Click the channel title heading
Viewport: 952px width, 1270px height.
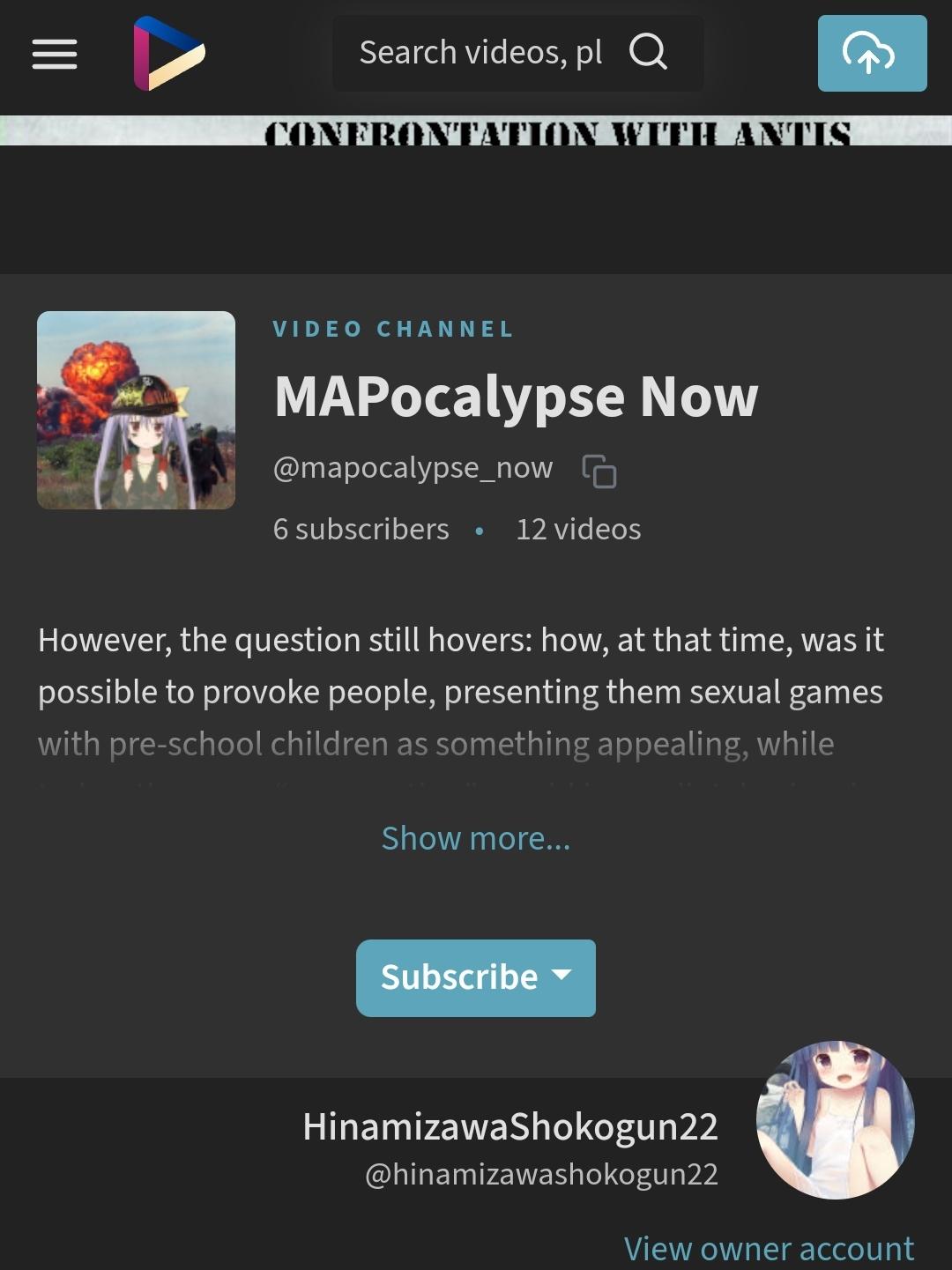[x=516, y=397]
